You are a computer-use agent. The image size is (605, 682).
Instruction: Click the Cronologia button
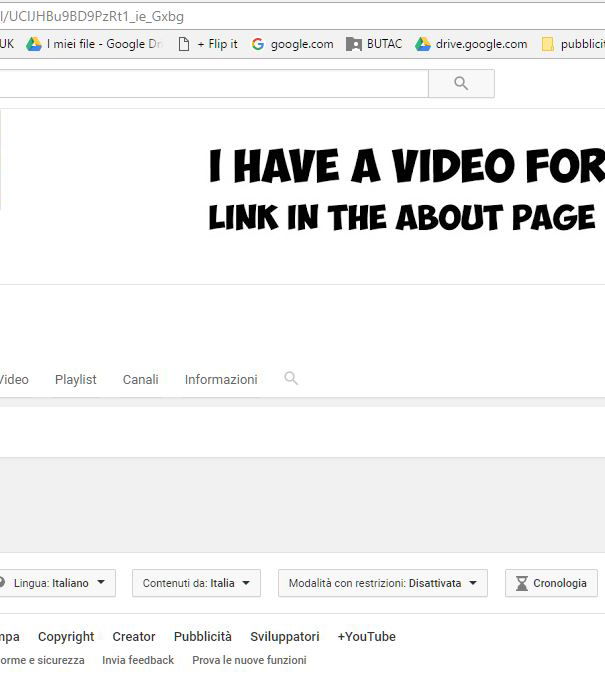coord(551,583)
